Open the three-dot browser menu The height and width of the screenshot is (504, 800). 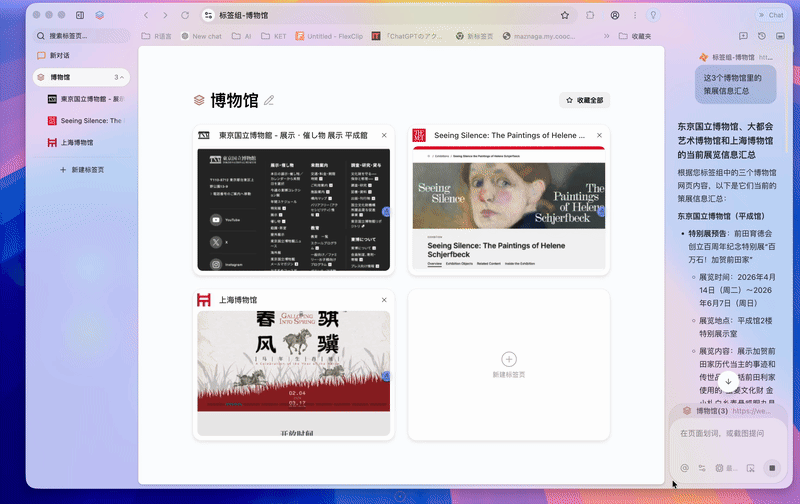point(635,15)
